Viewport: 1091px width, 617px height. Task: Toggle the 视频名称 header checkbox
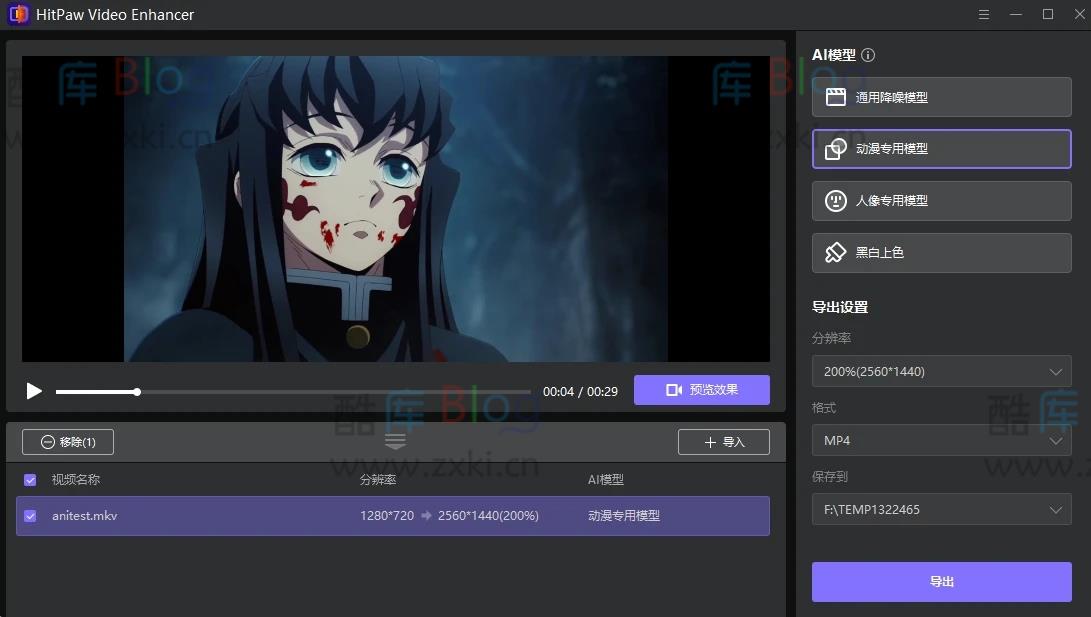29,479
